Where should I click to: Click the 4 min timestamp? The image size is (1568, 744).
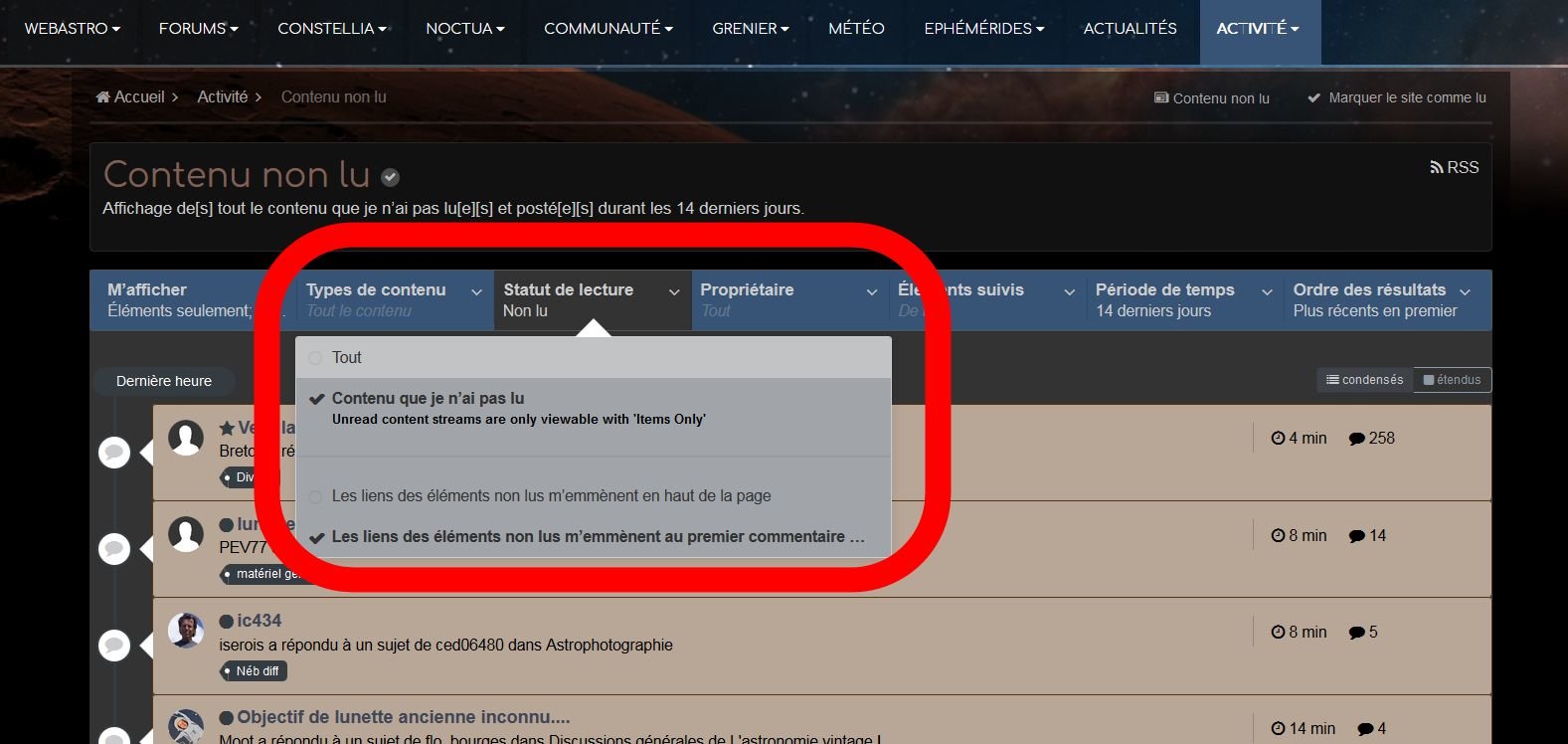[x=1299, y=438]
